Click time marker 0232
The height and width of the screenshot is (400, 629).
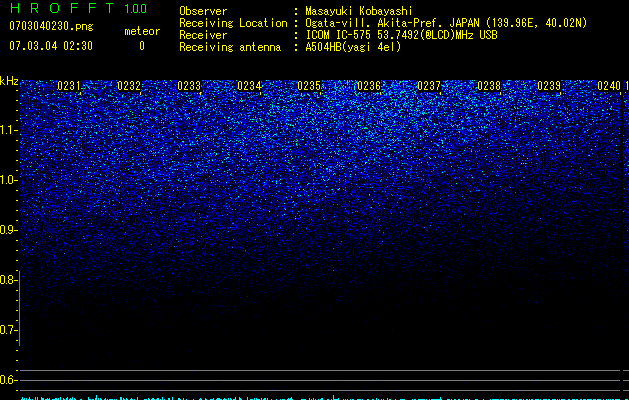click(x=129, y=86)
